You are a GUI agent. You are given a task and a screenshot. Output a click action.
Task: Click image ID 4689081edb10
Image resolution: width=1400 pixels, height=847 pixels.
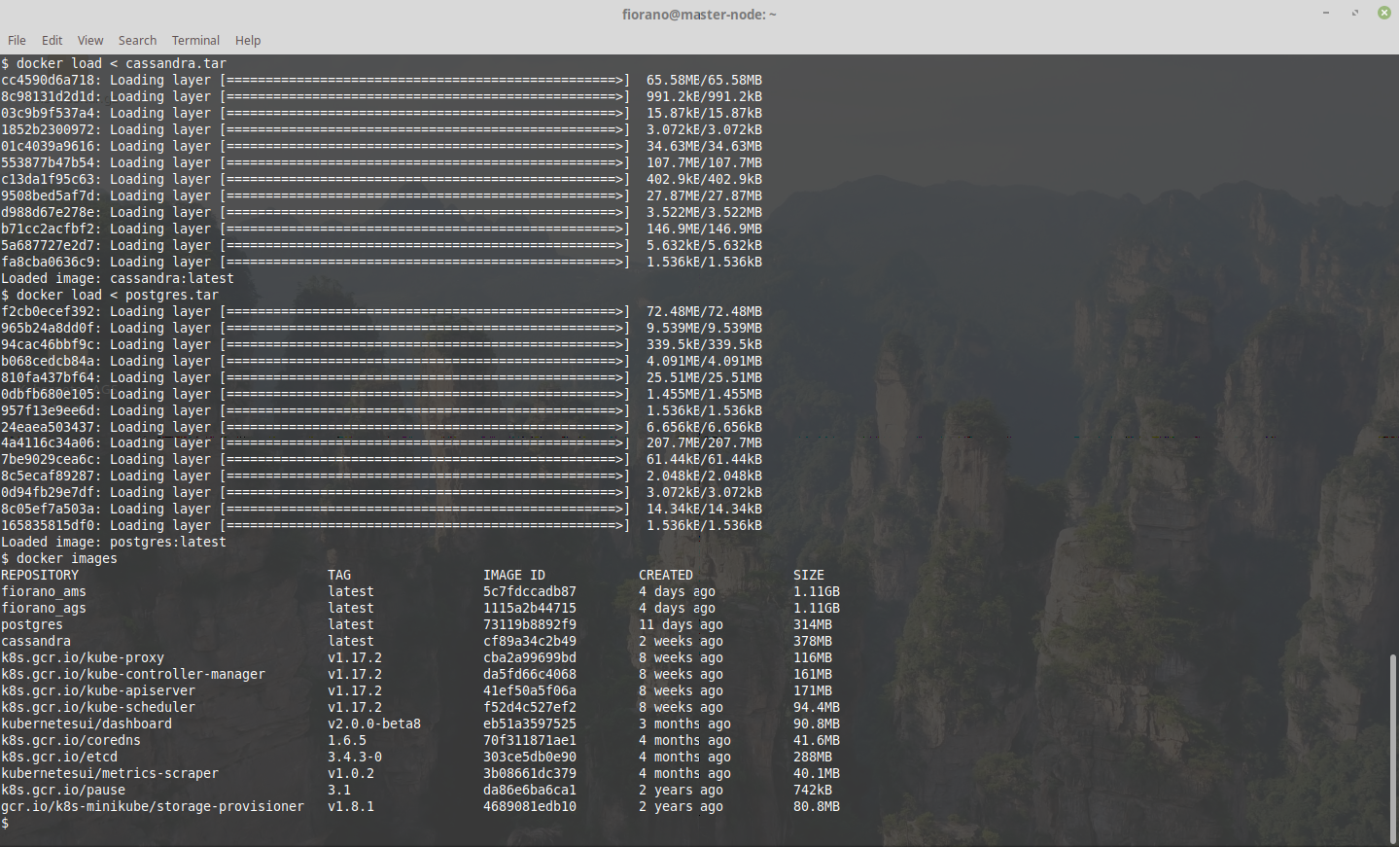point(530,806)
